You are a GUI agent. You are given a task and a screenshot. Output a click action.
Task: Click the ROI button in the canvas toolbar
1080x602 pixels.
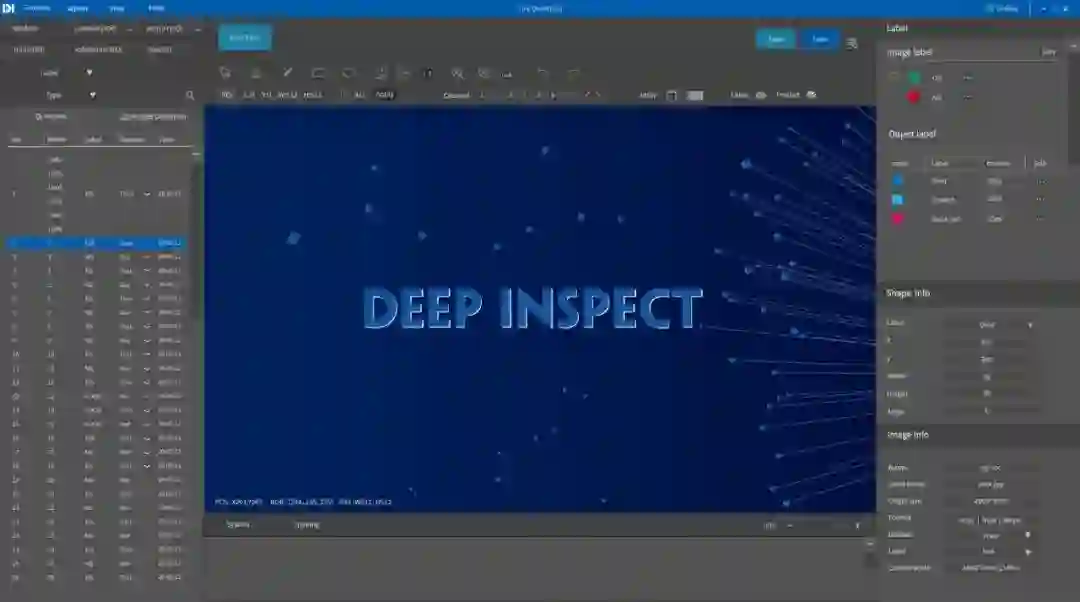tap(227, 95)
